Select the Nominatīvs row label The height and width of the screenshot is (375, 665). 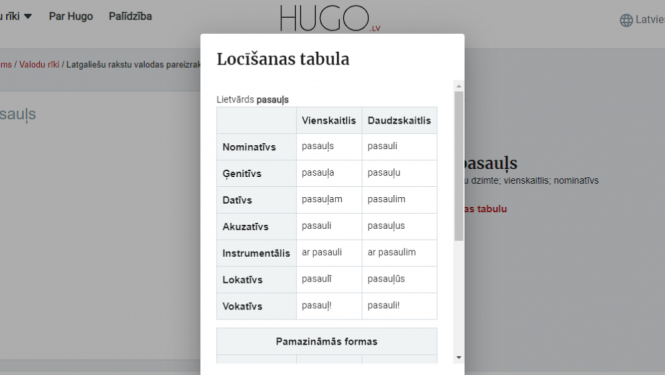coord(256,147)
